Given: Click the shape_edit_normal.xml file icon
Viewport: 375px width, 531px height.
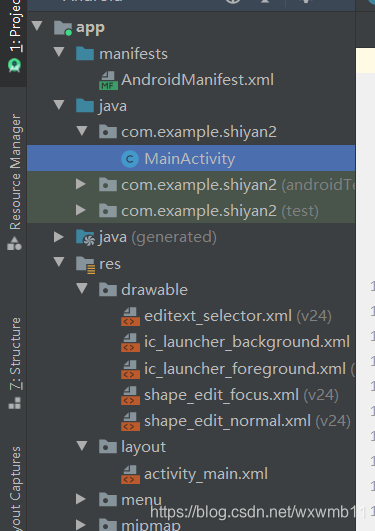Looking at the screenshot, I should coord(130,421).
